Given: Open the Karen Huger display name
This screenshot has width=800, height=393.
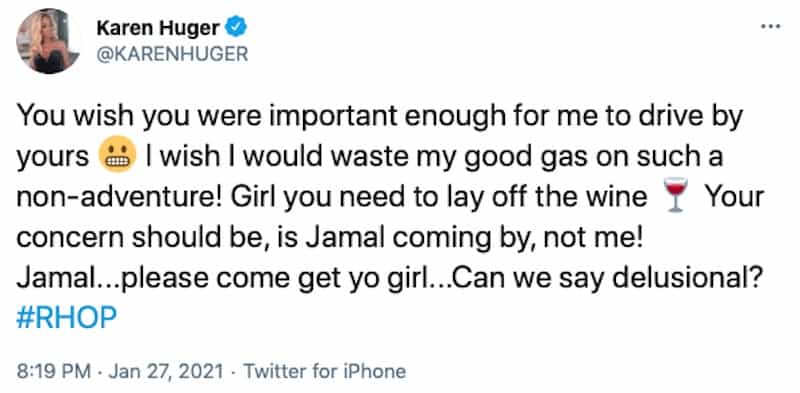Looking at the screenshot, I should tap(158, 29).
